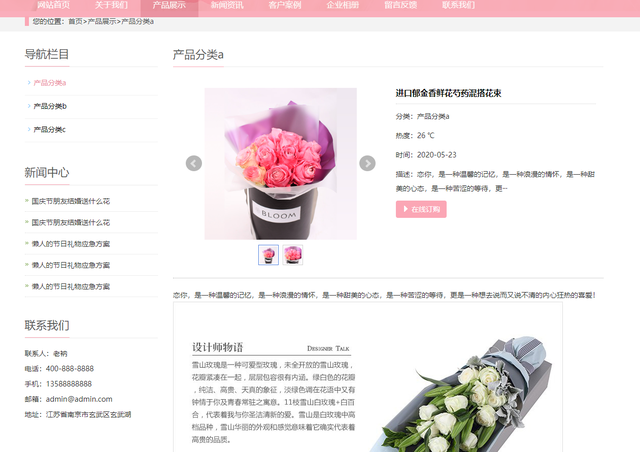Click the 地址 江苏省南京市 address line
The width and height of the screenshot is (640, 452).
click(x=78, y=414)
